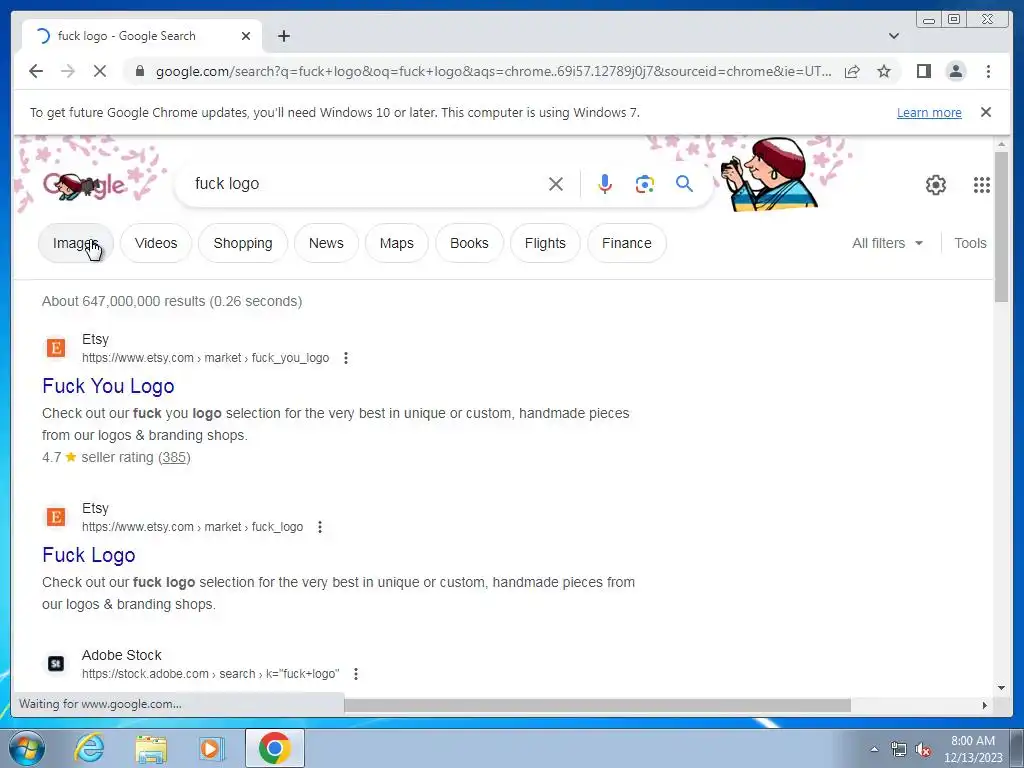Start search by voice with the microphone
Viewport: 1024px width, 768px height.
click(605, 184)
